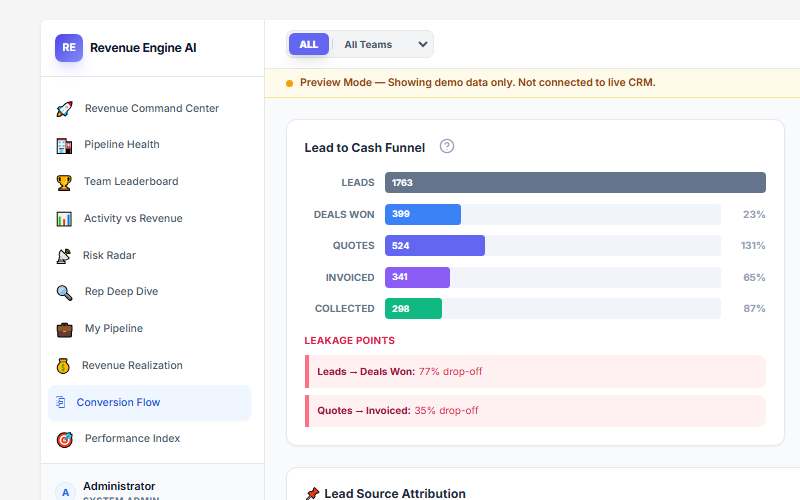Click the Lead Source Attribution heading

pyautogui.click(x=395, y=493)
